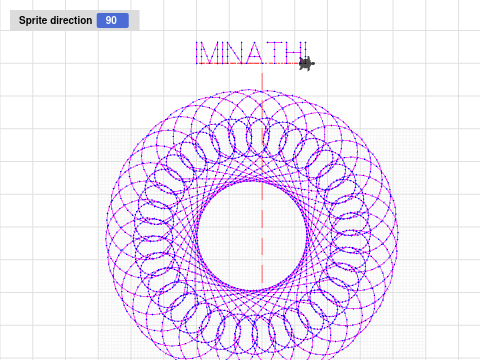Viewport: 480px width, 360px height.
Task: Click the left outer edge of the spirograph
Action: [107, 233]
